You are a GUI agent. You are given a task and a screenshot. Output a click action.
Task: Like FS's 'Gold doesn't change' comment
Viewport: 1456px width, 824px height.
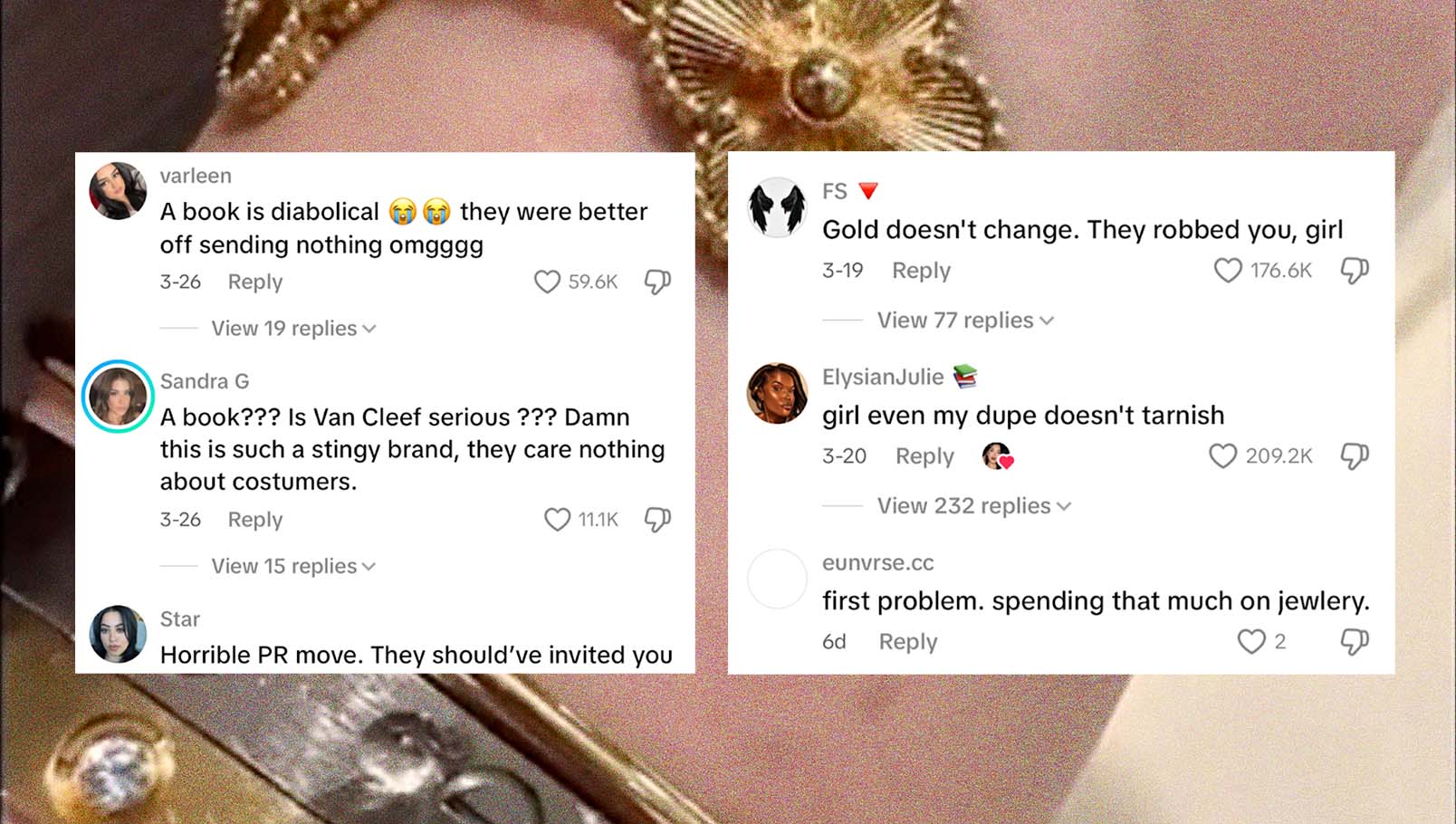1228,270
